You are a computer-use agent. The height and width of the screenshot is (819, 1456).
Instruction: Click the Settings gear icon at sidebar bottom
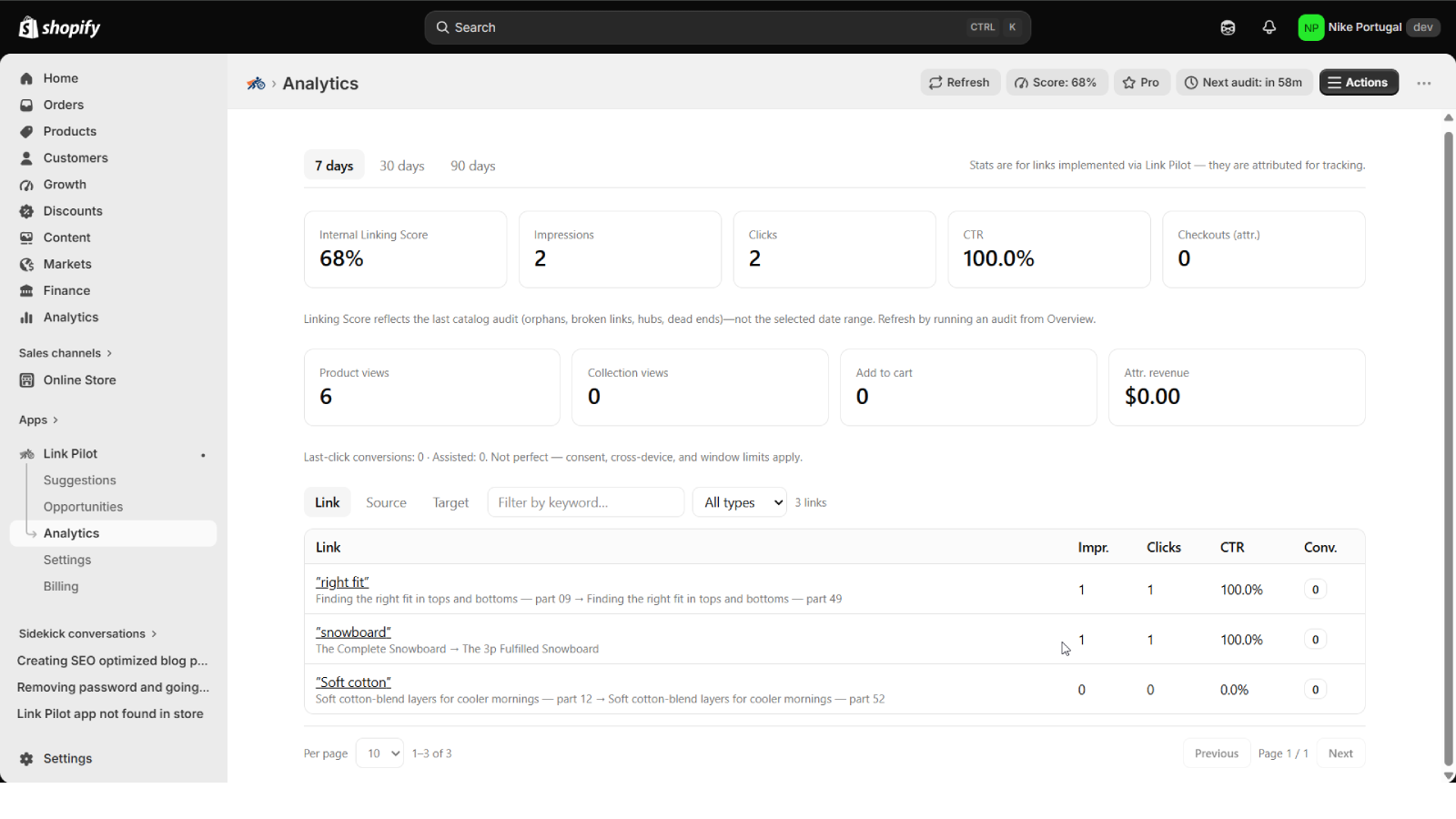(x=26, y=759)
